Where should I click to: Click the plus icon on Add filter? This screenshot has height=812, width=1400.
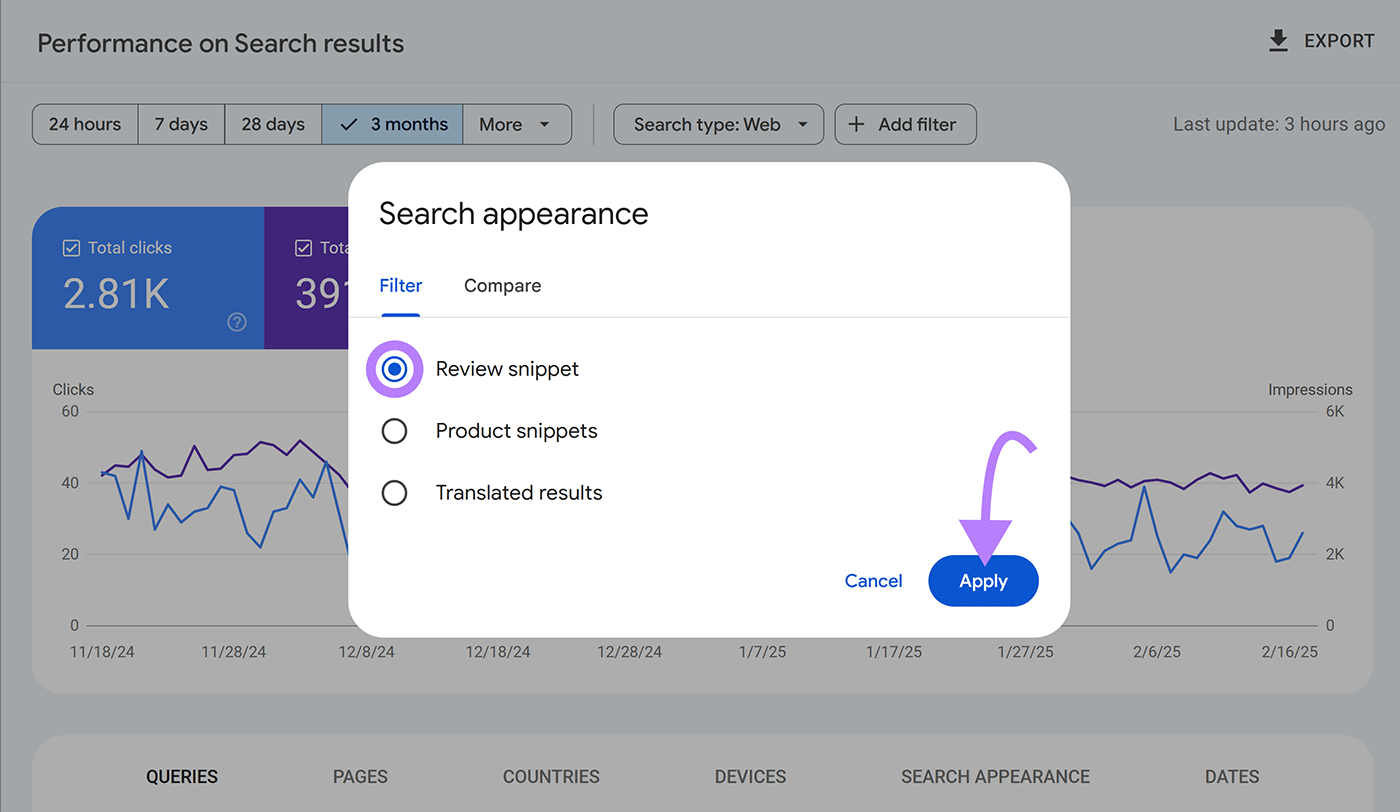click(857, 124)
